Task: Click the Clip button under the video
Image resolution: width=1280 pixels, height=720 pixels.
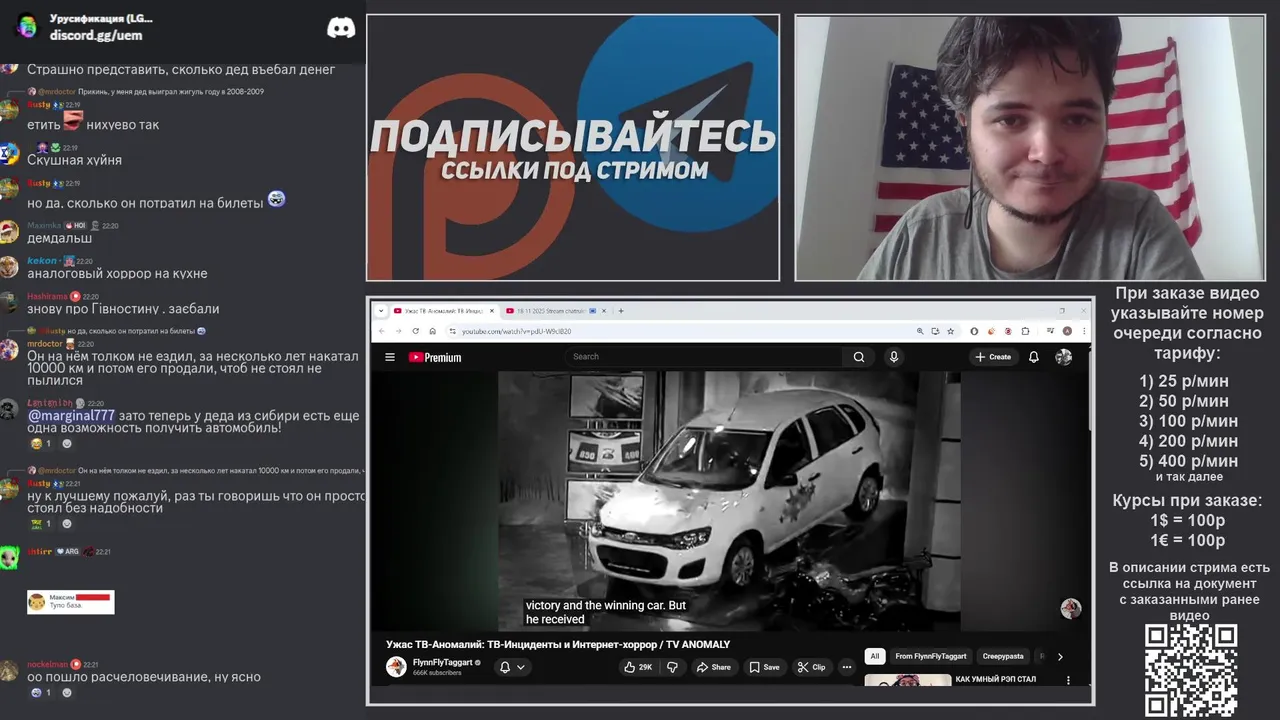Action: coord(811,667)
